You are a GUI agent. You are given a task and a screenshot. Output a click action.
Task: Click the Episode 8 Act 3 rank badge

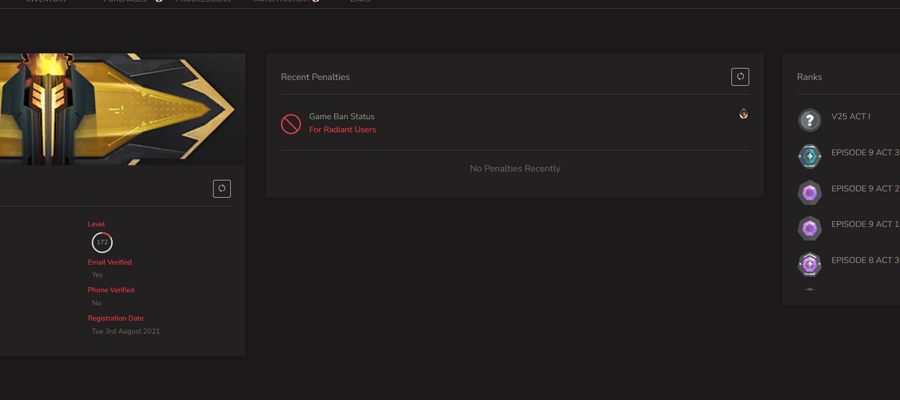click(809, 265)
